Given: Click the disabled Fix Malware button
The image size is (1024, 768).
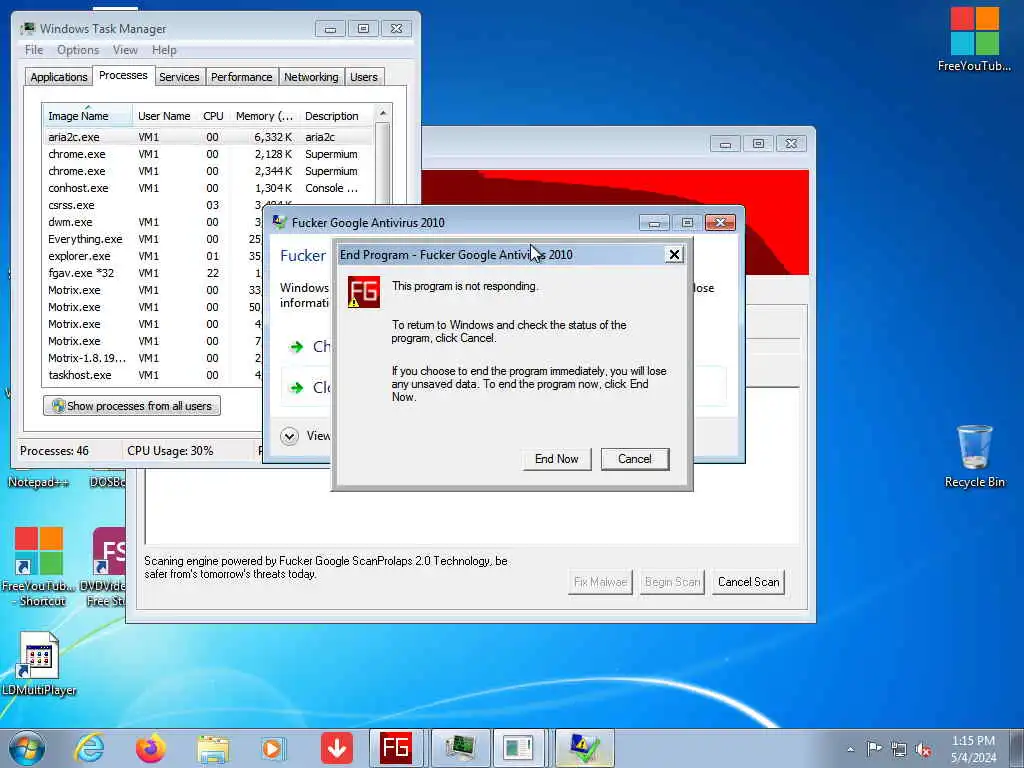Looking at the screenshot, I should (x=600, y=582).
